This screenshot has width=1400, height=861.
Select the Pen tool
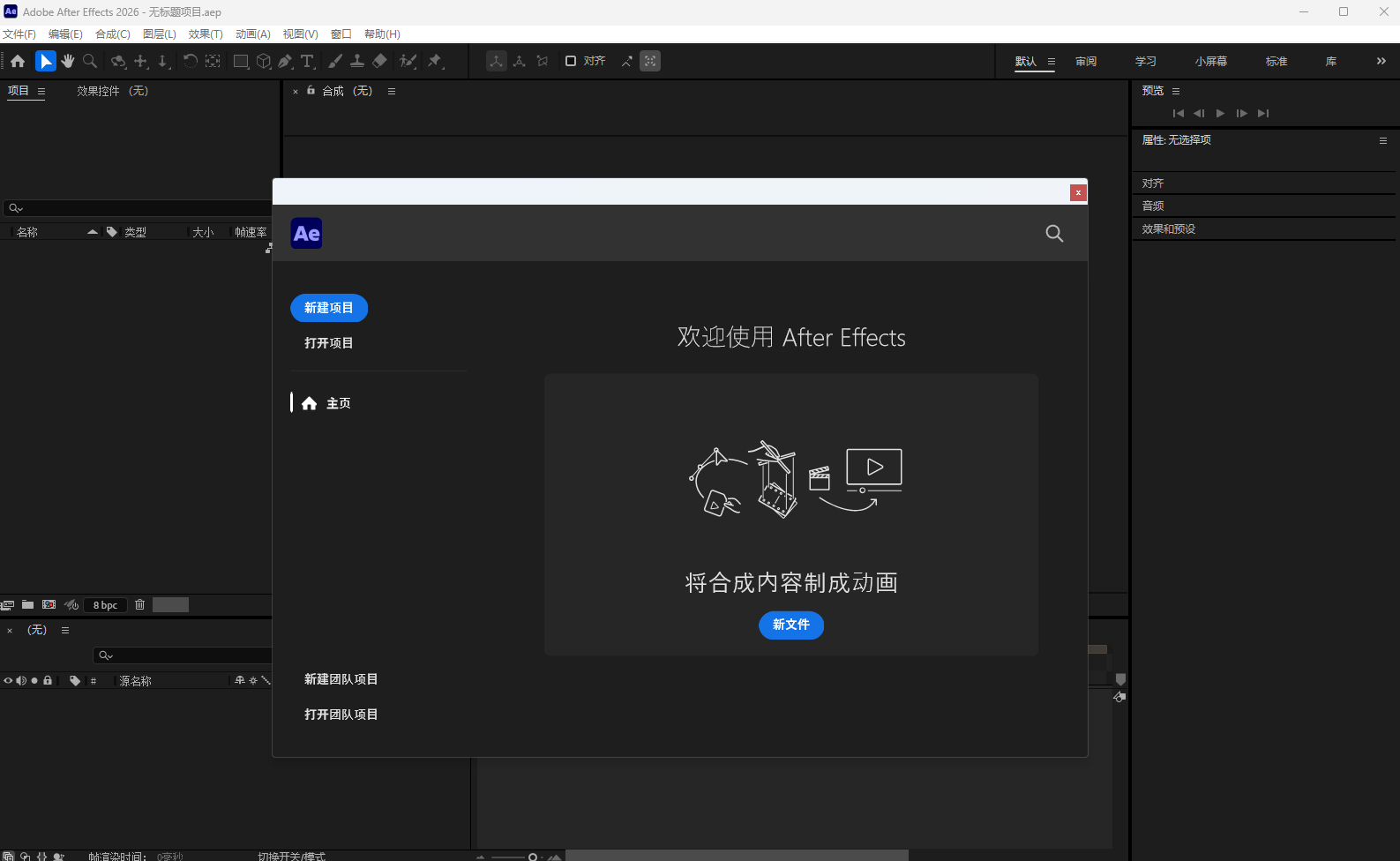point(285,61)
